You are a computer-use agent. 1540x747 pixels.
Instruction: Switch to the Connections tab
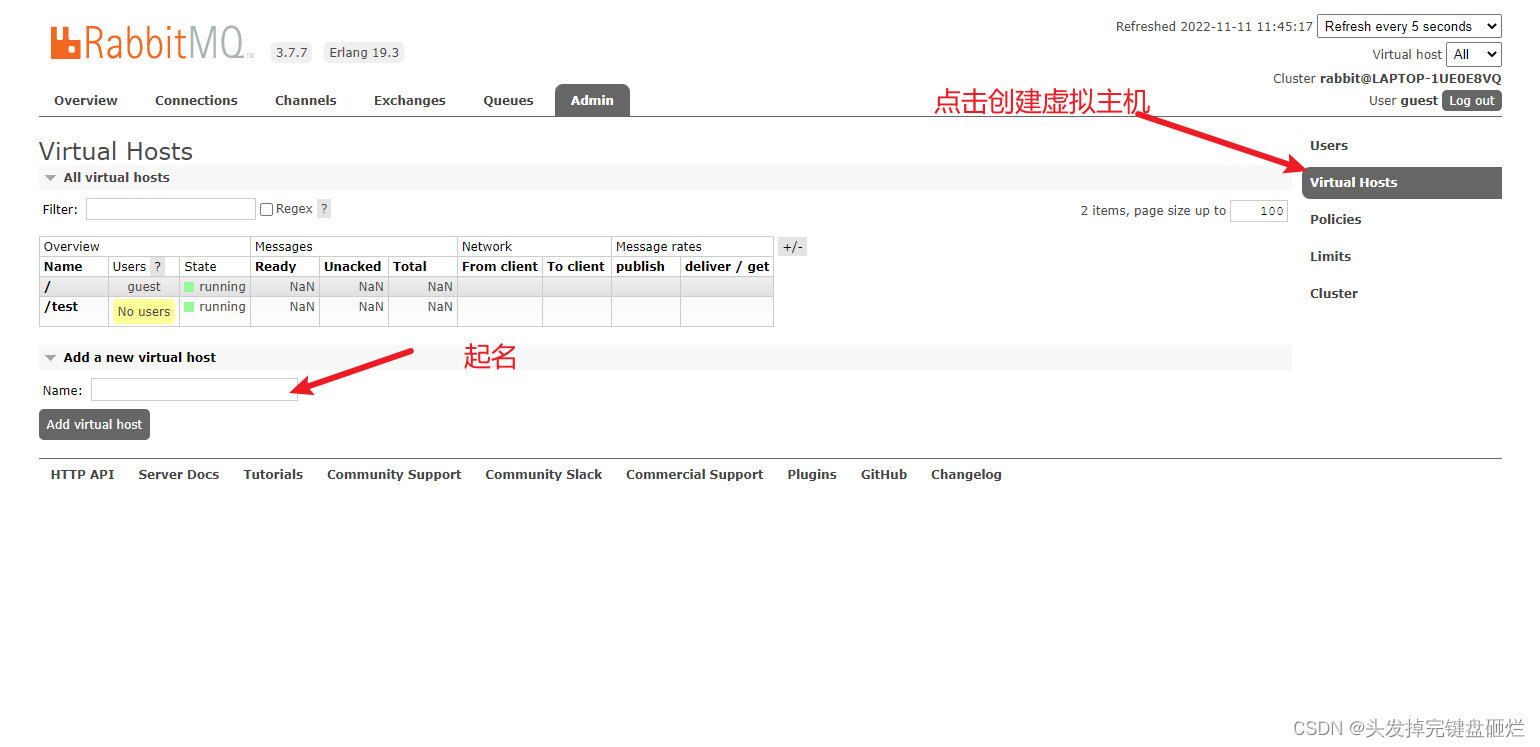(196, 100)
